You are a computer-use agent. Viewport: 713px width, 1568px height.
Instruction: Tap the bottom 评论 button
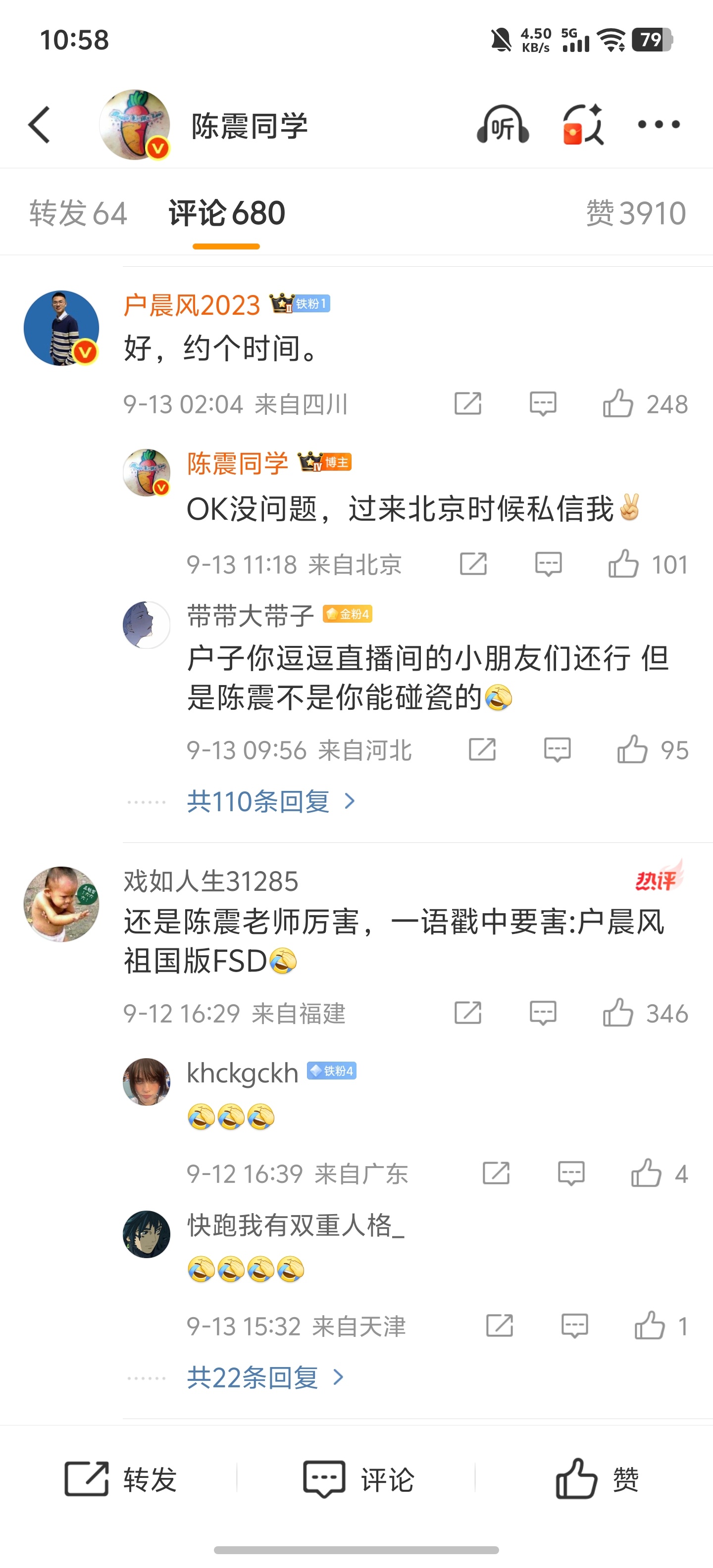pos(358,1479)
